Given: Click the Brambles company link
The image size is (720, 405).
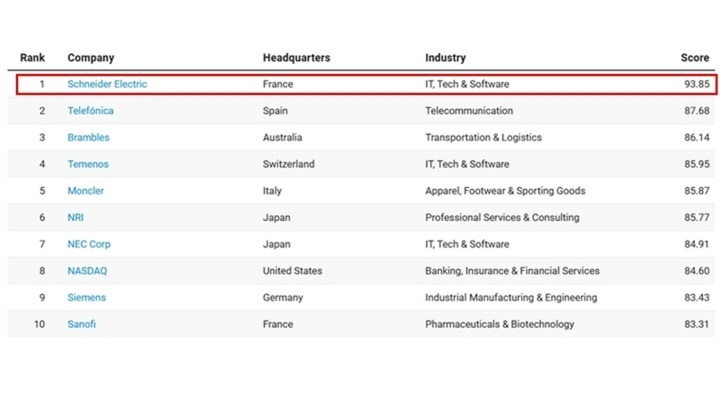Looking at the screenshot, I should tap(88, 137).
